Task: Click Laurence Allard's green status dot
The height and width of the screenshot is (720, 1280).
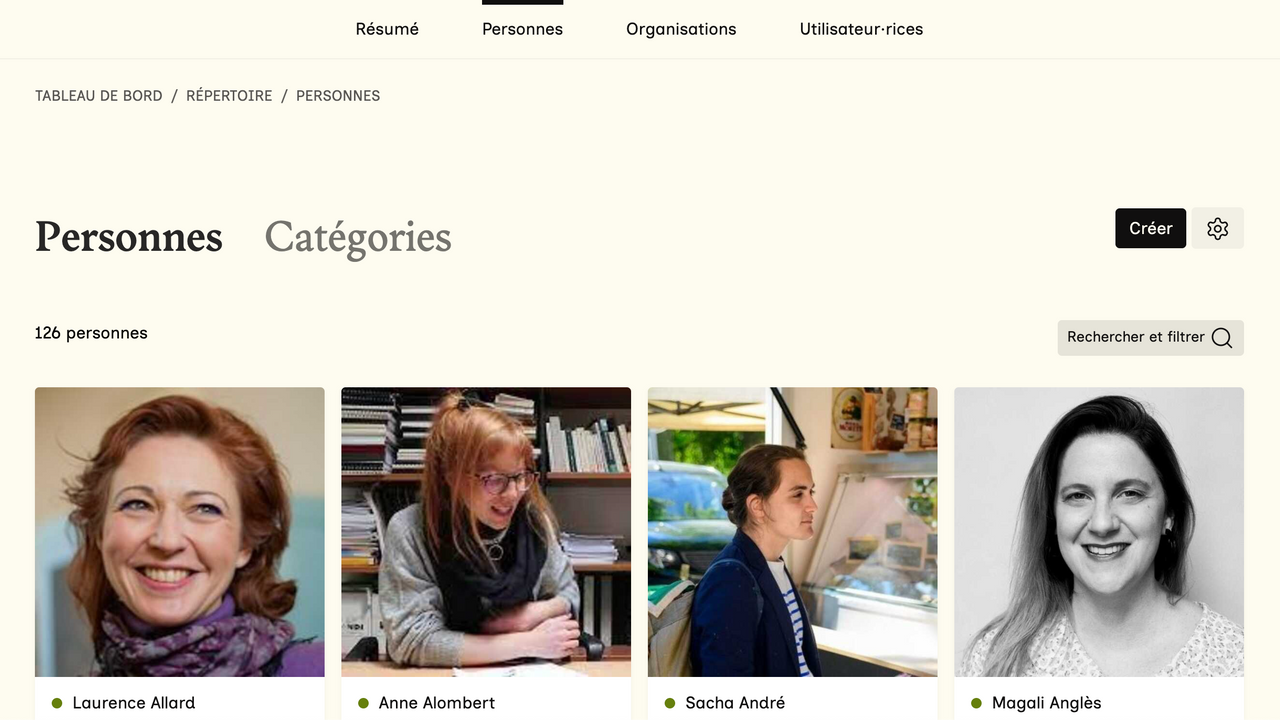Action: click(57, 703)
